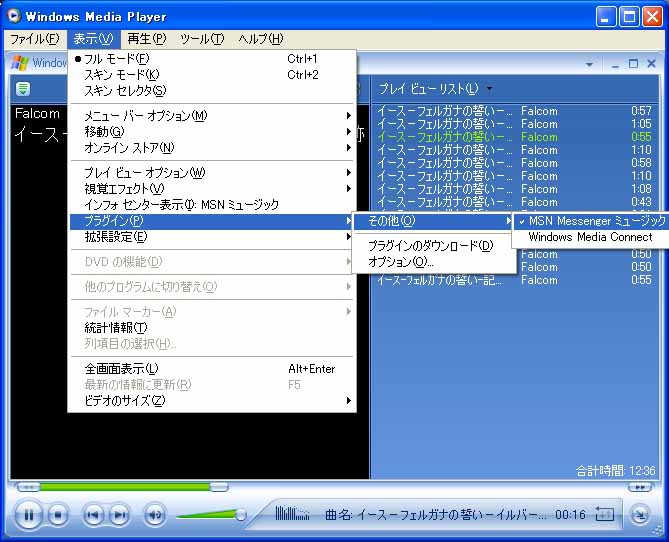Click the fast-forward button on seek bar
Image resolution: width=669 pixels, height=542 pixels.
coord(640,487)
